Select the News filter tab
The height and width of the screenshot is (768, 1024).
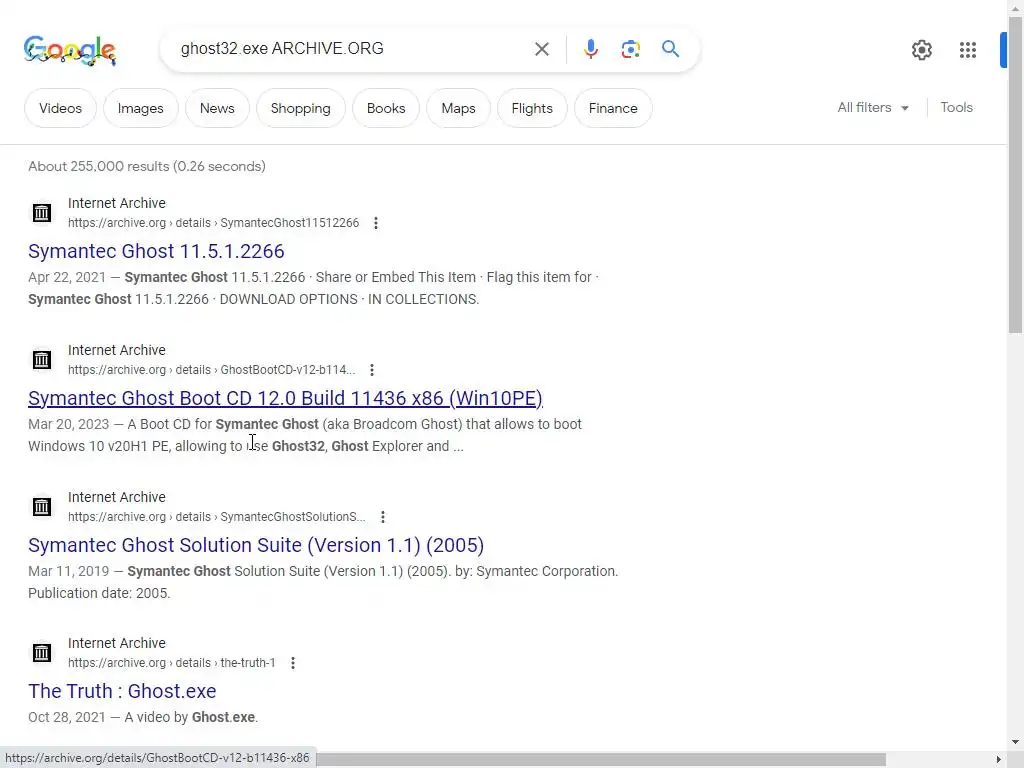[x=217, y=108]
